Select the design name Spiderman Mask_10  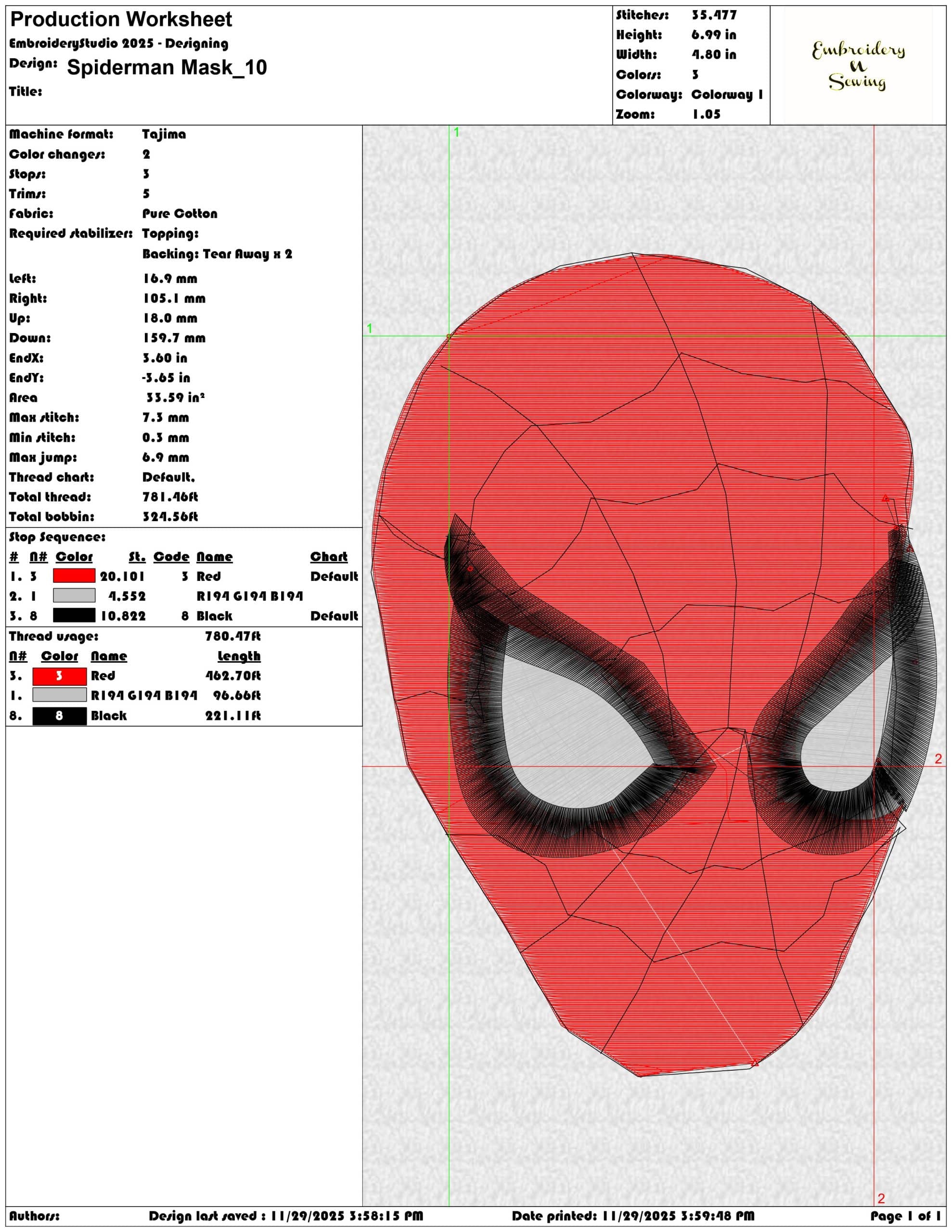click(x=167, y=68)
